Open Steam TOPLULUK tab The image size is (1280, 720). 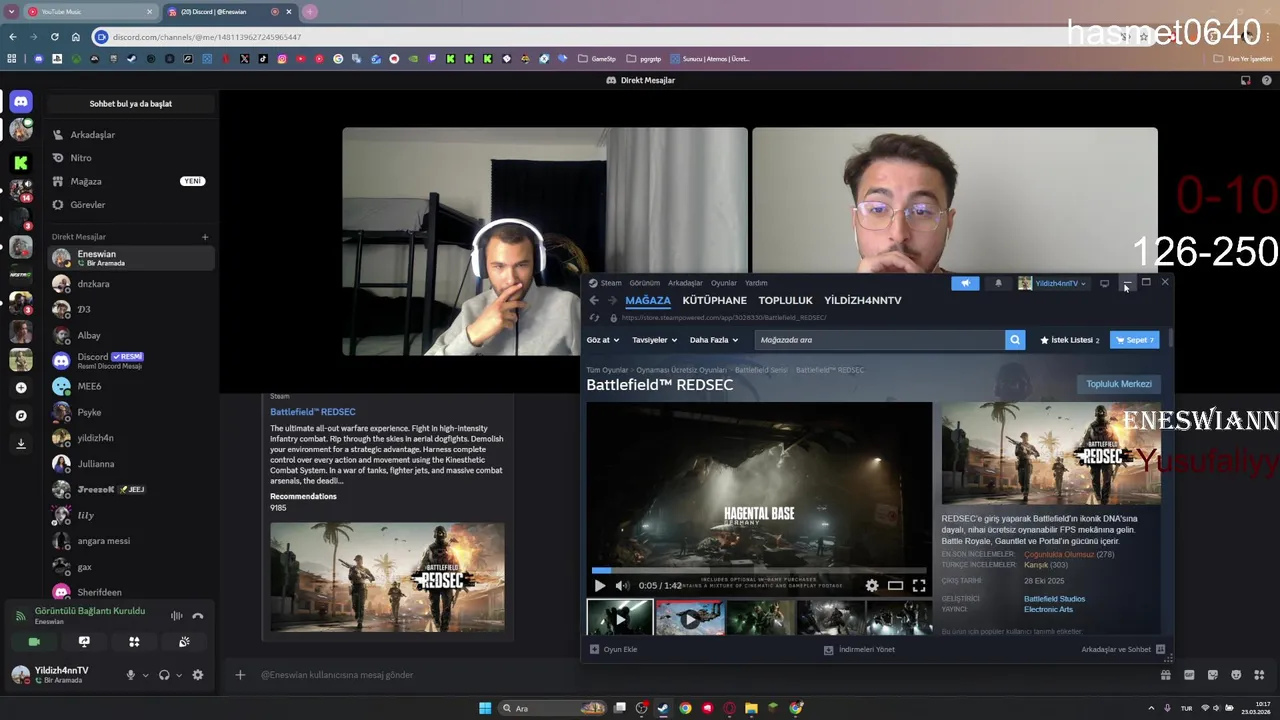785,300
